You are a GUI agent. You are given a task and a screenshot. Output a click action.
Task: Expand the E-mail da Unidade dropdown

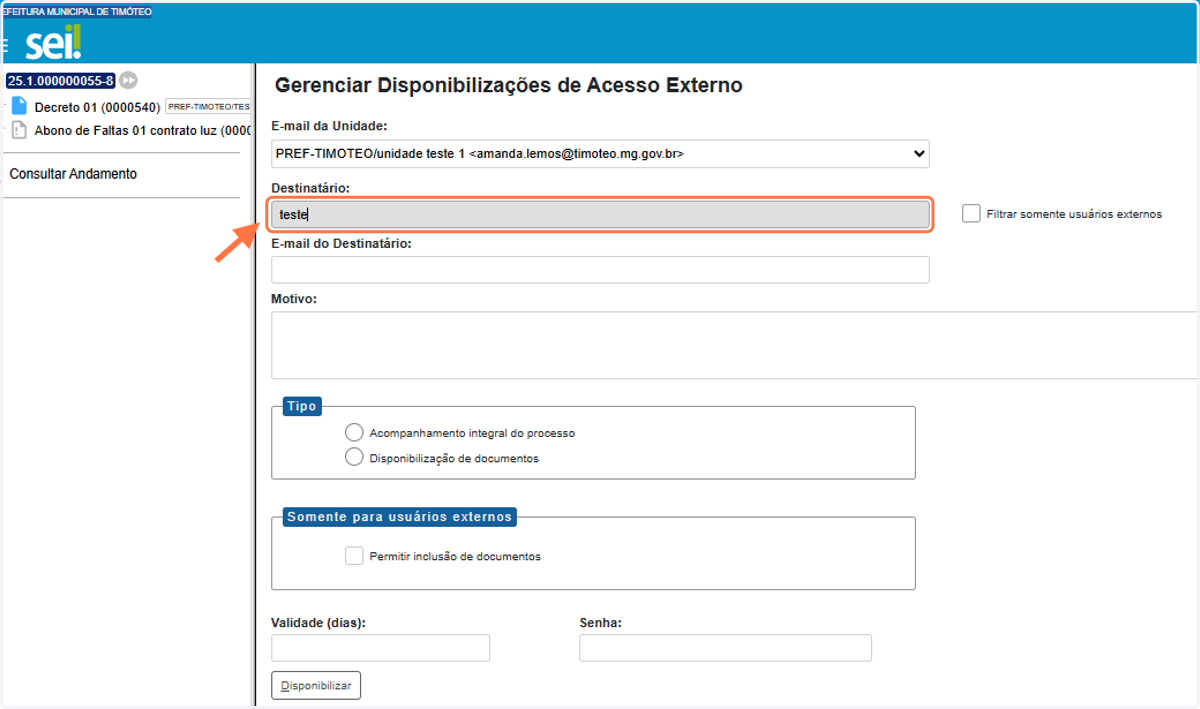600,154
